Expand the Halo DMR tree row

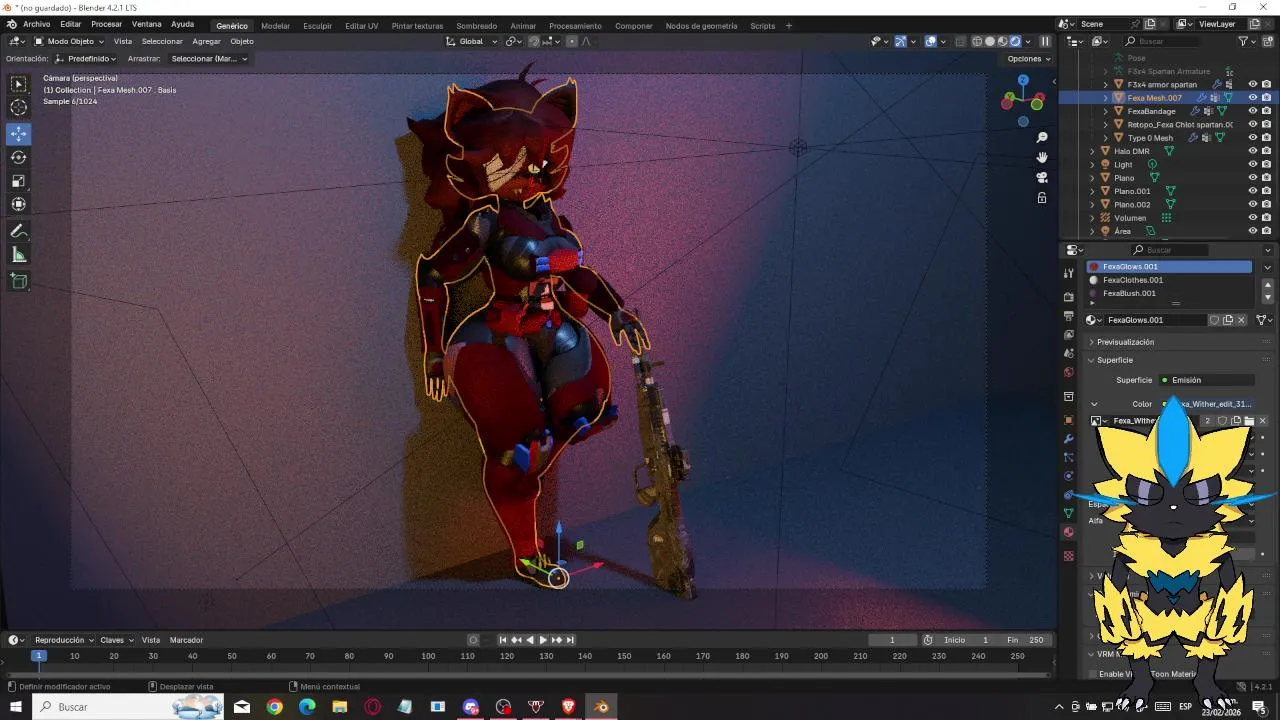coord(1092,151)
